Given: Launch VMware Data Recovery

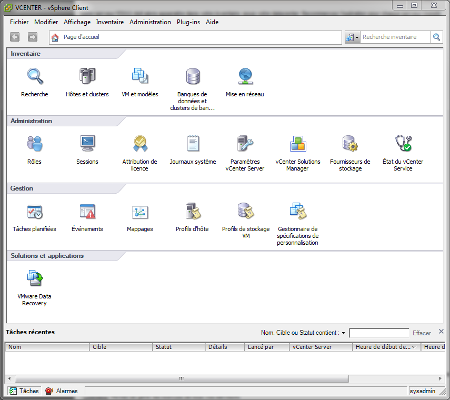Looking at the screenshot, I should point(35,278).
